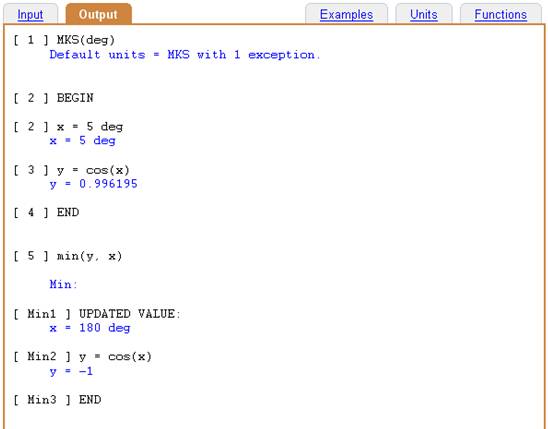Click the blue Min: label
The width and height of the screenshot is (548, 429).
[x=63, y=284]
